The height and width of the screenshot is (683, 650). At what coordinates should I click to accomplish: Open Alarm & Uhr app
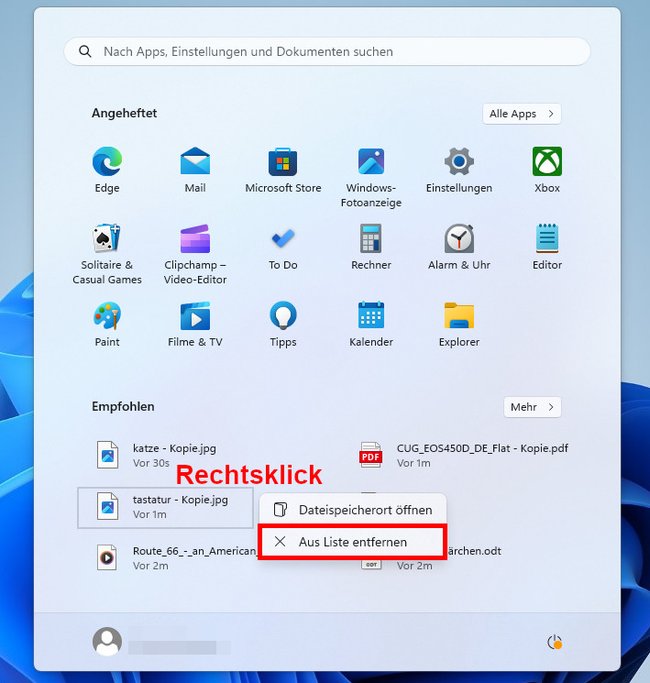point(459,238)
